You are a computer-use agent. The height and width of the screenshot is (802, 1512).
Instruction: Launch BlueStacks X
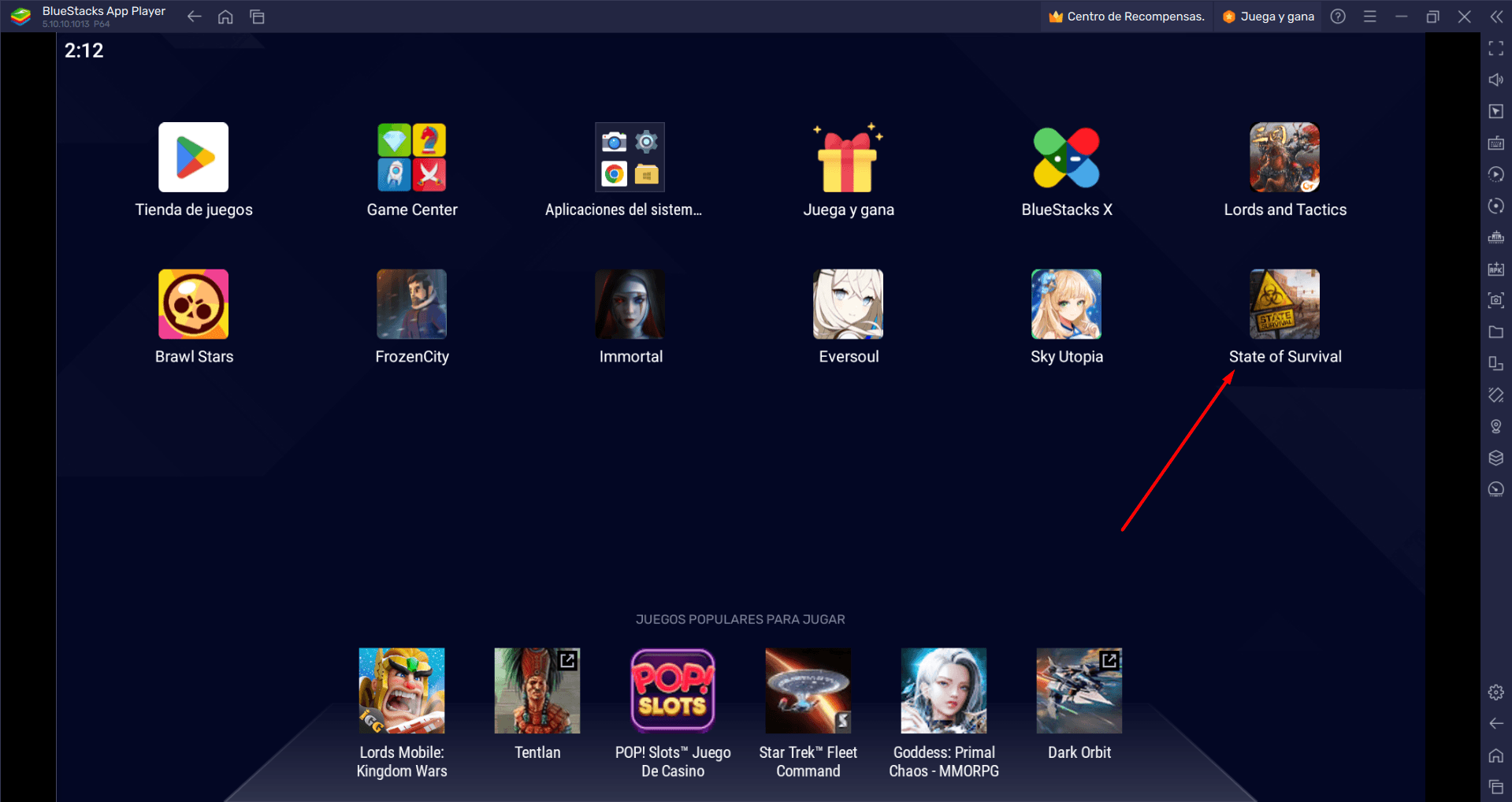pos(1066,157)
